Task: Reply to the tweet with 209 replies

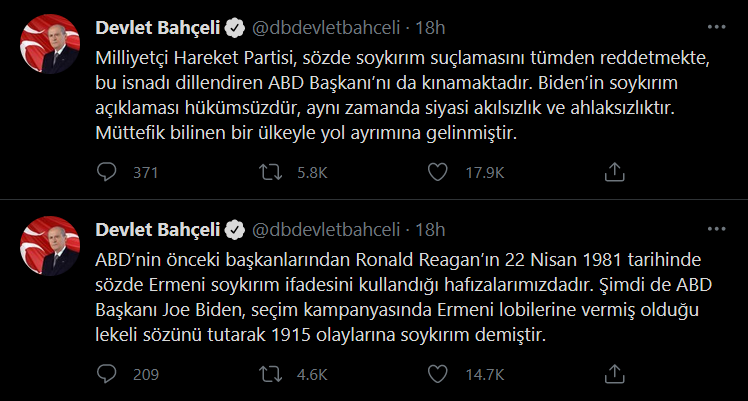Action: [x=108, y=375]
